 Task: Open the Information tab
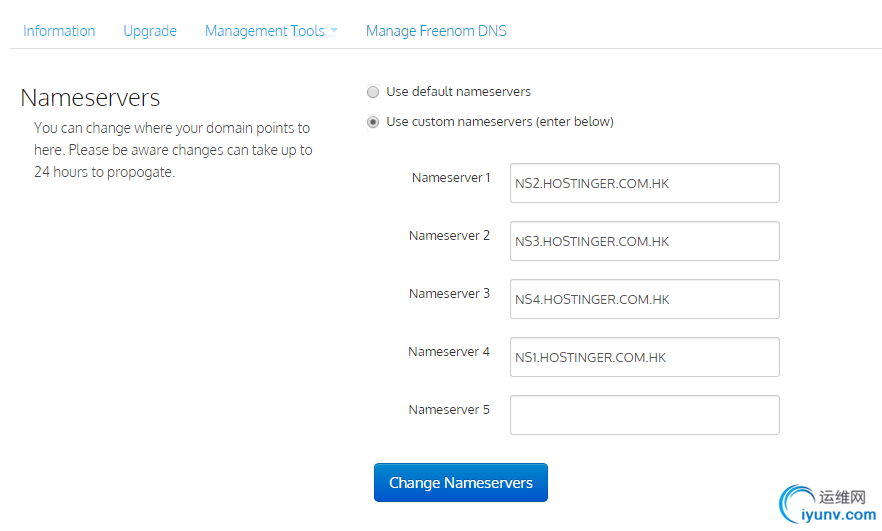coord(59,31)
